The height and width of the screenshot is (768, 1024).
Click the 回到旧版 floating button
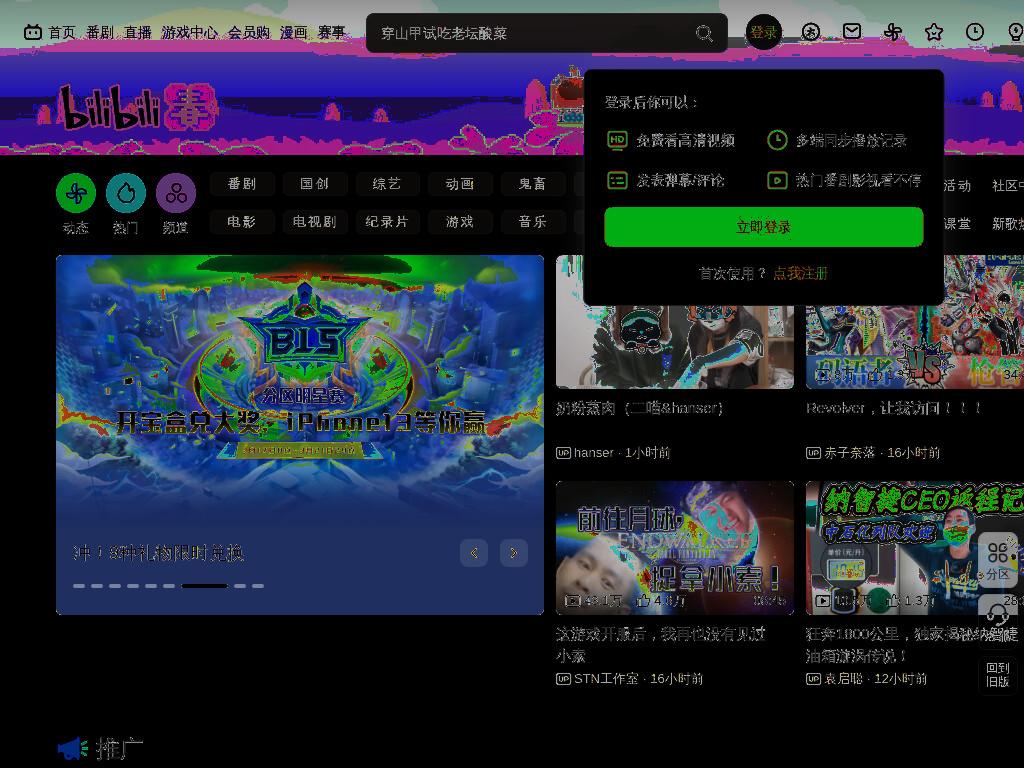[998, 675]
